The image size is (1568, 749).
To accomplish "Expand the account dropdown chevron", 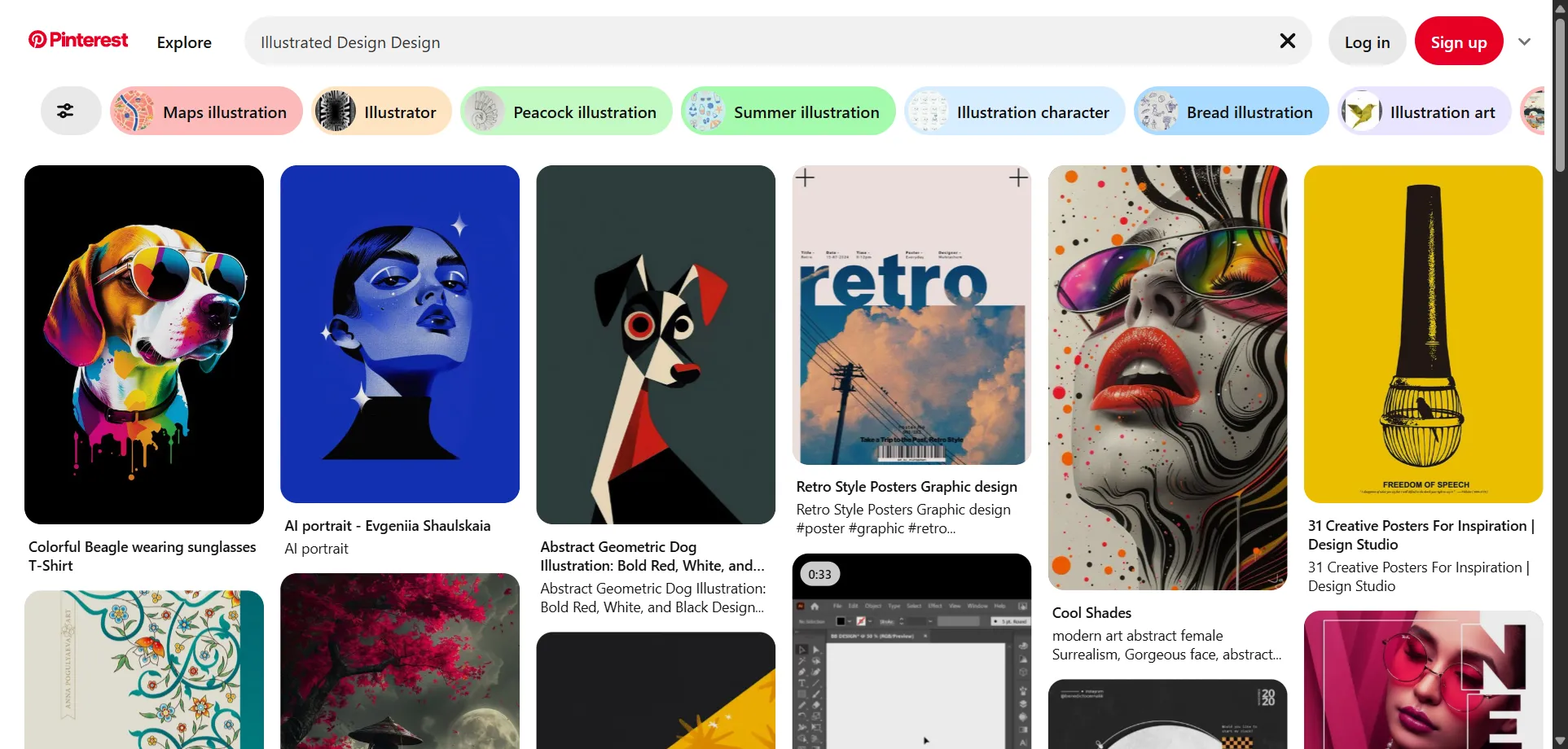I will click(x=1524, y=42).
